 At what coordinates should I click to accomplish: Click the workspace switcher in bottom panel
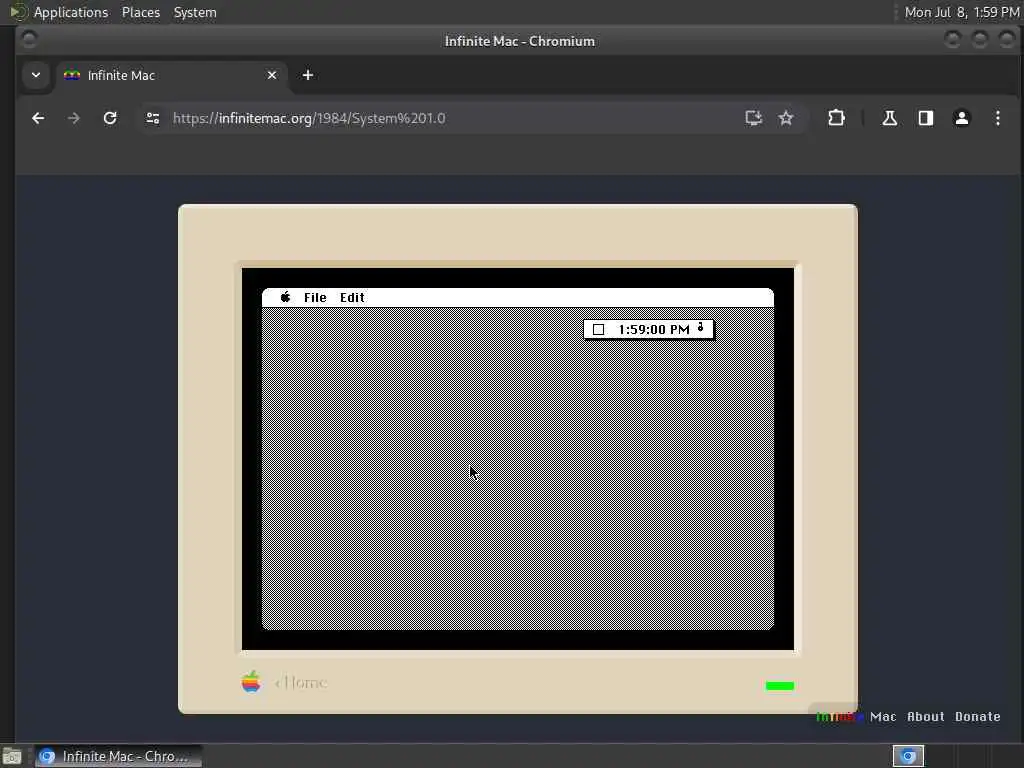point(908,756)
